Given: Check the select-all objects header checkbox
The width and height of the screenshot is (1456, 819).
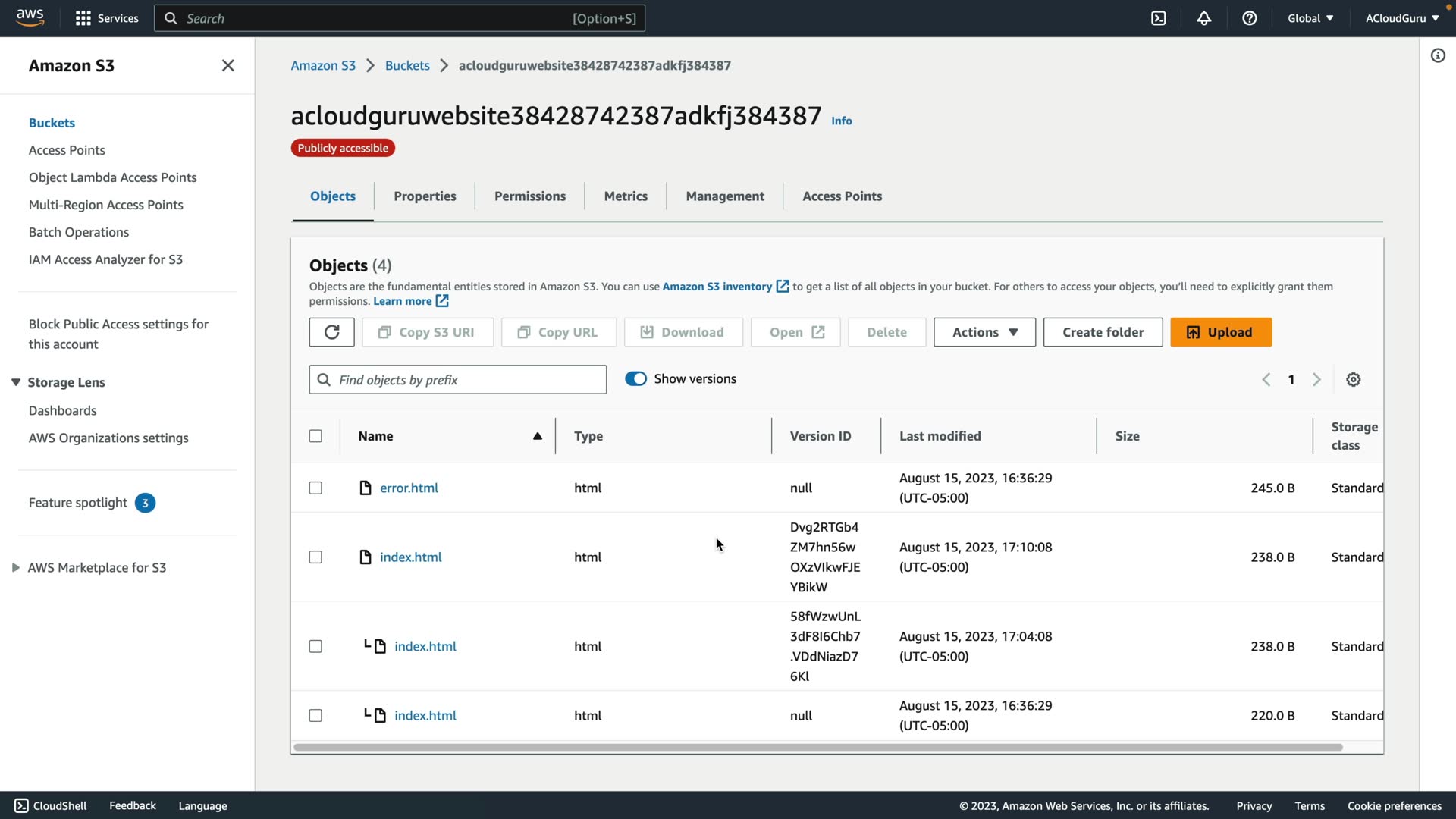Looking at the screenshot, I should pyautogui.click(x=315, y=436).
